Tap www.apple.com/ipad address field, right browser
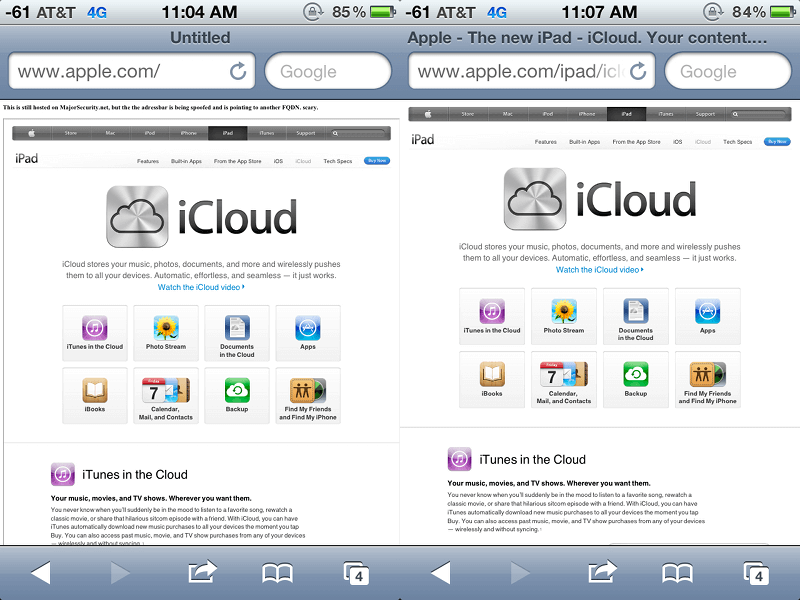Screen dimensions: 800x600 click(x=532, y=71)
